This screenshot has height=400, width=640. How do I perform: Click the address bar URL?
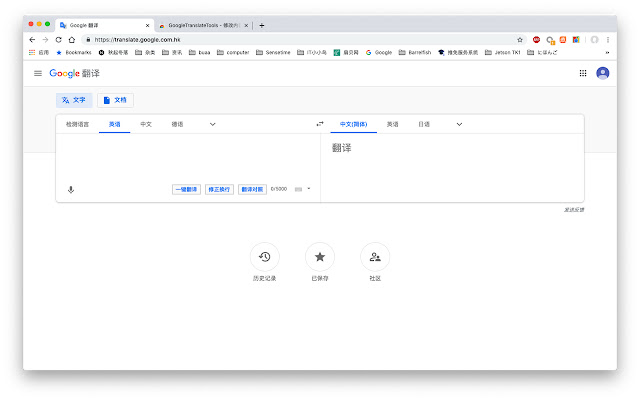138,40
